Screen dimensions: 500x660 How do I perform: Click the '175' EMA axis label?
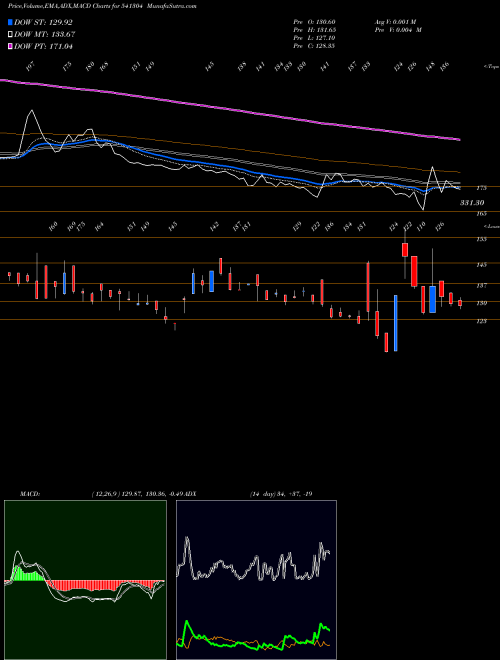[x=482, y=188]
